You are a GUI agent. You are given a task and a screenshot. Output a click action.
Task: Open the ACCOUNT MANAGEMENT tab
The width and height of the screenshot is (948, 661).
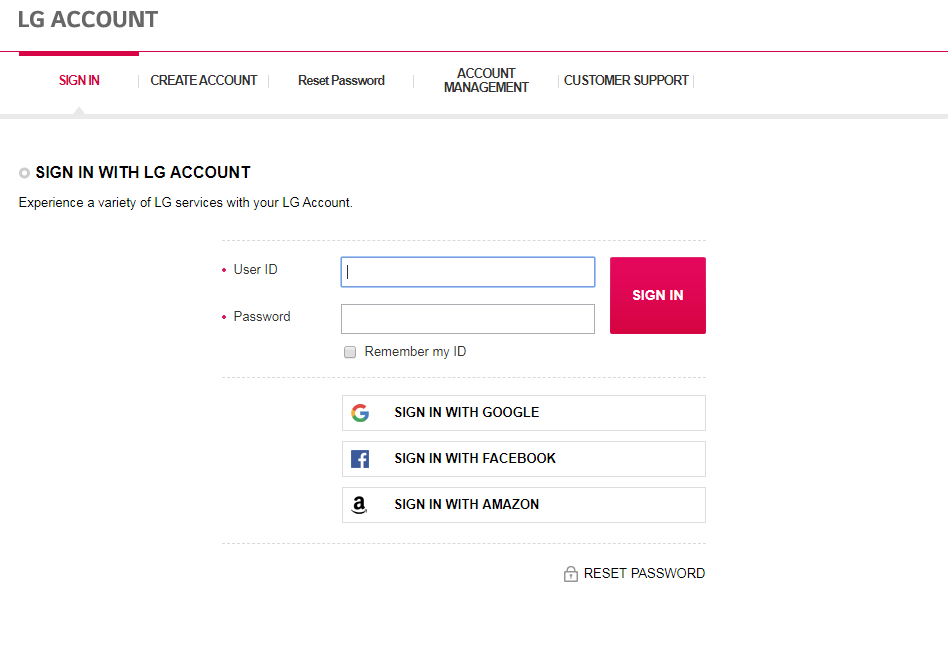click(486, 80)
